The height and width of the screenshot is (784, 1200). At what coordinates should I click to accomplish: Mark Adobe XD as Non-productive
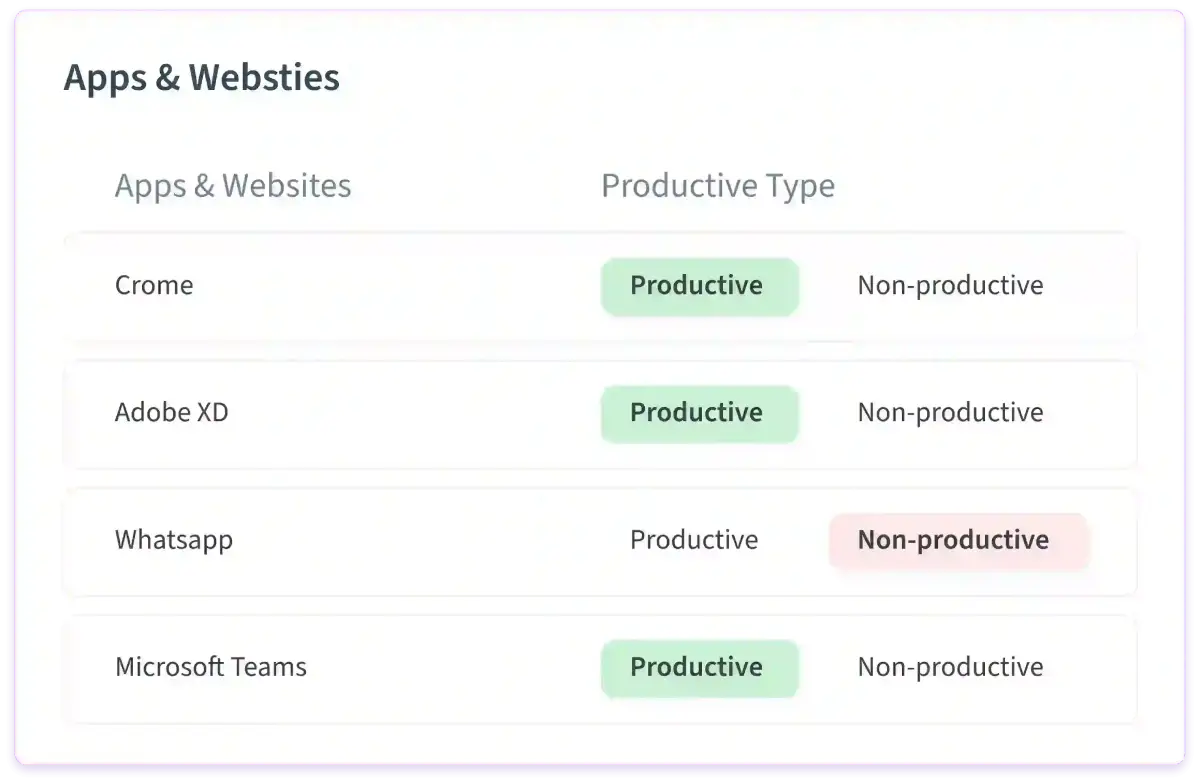(x=950, y=413)
